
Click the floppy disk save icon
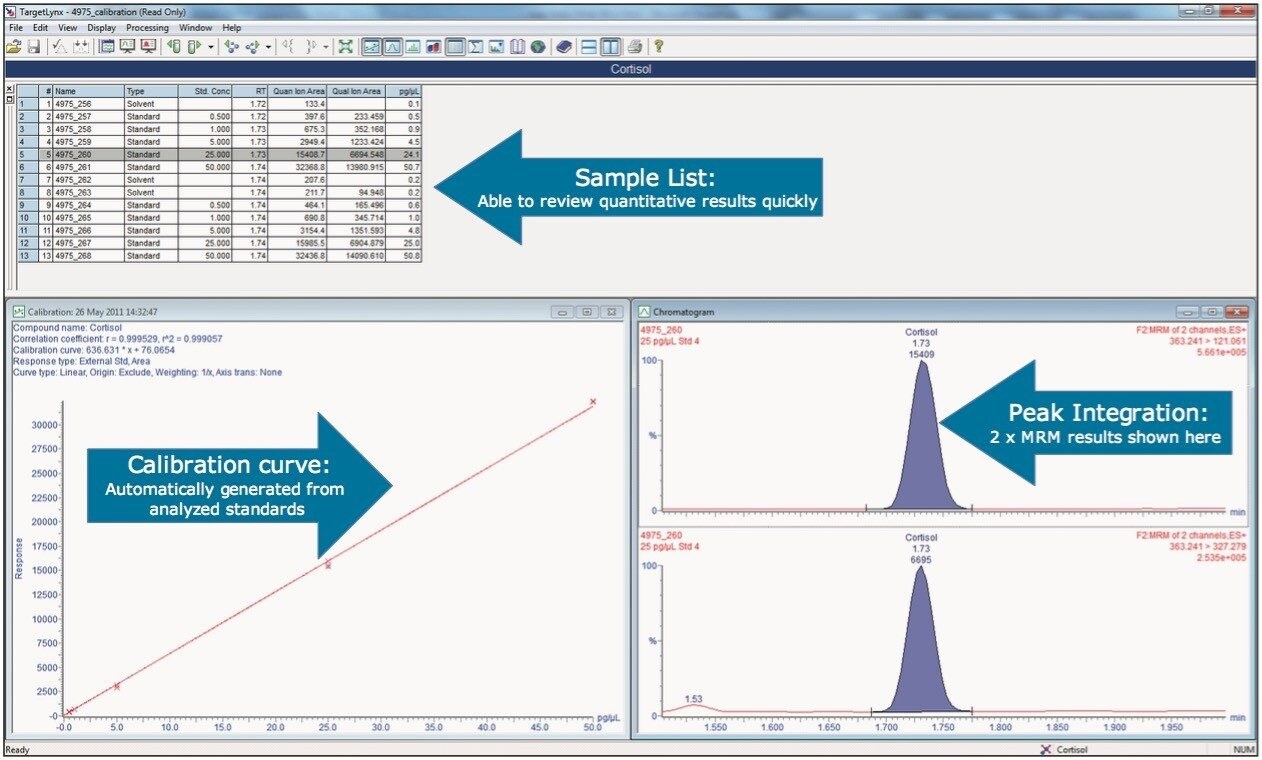point(34,47)
